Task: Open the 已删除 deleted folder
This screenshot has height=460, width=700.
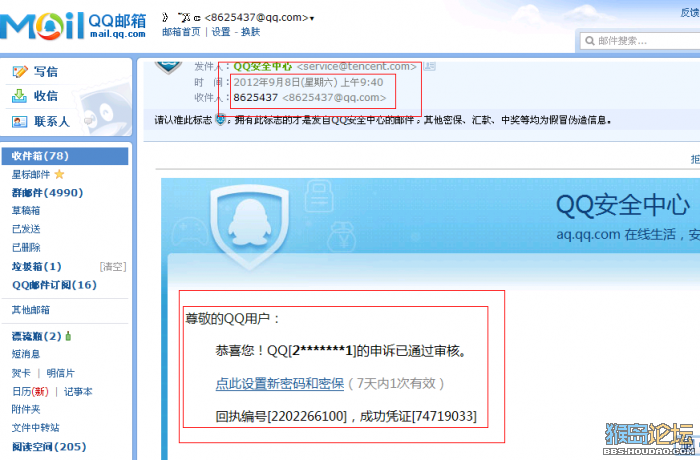Action: pos(26,247)
